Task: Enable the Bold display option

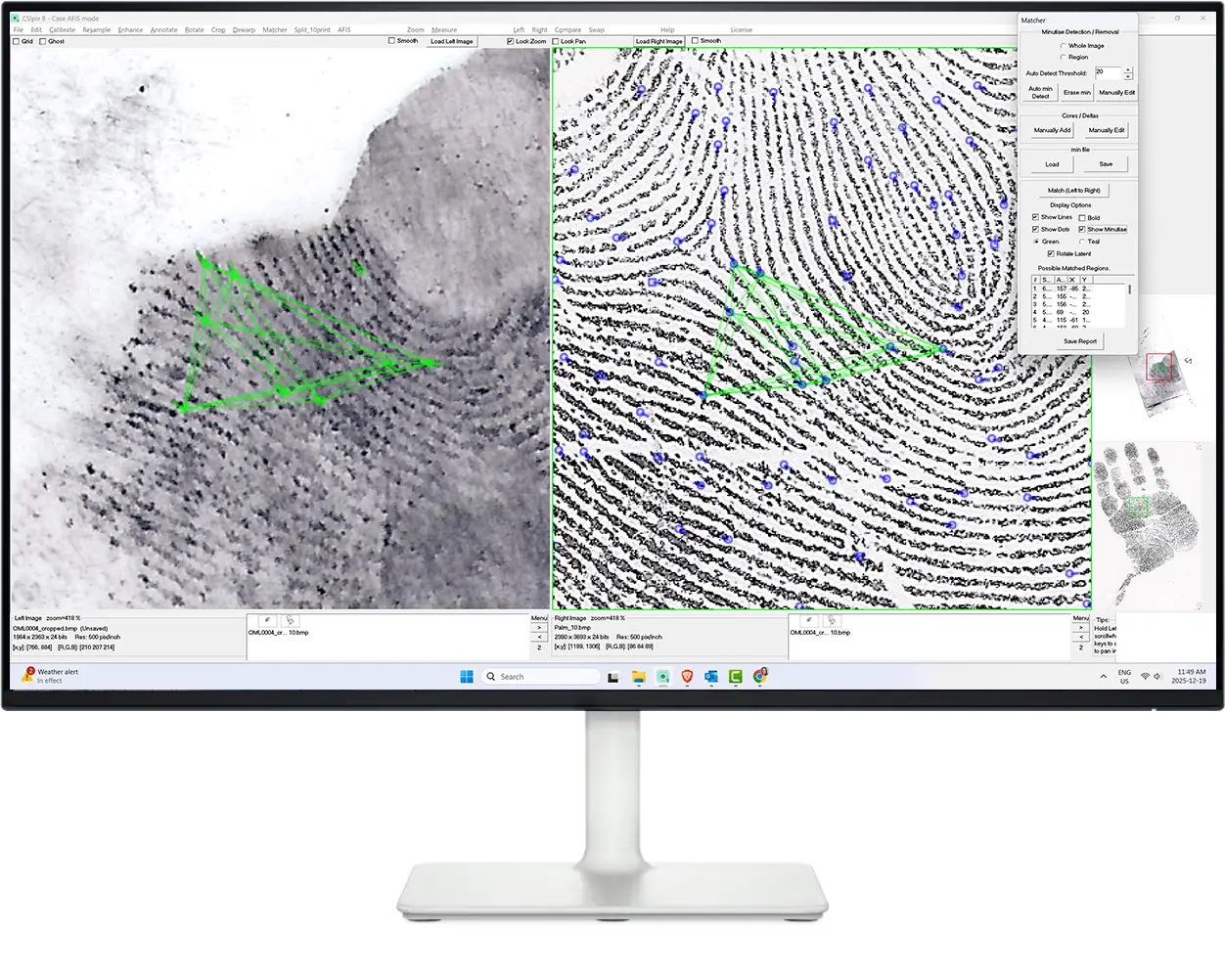Action: click(x=1081, y=217)
